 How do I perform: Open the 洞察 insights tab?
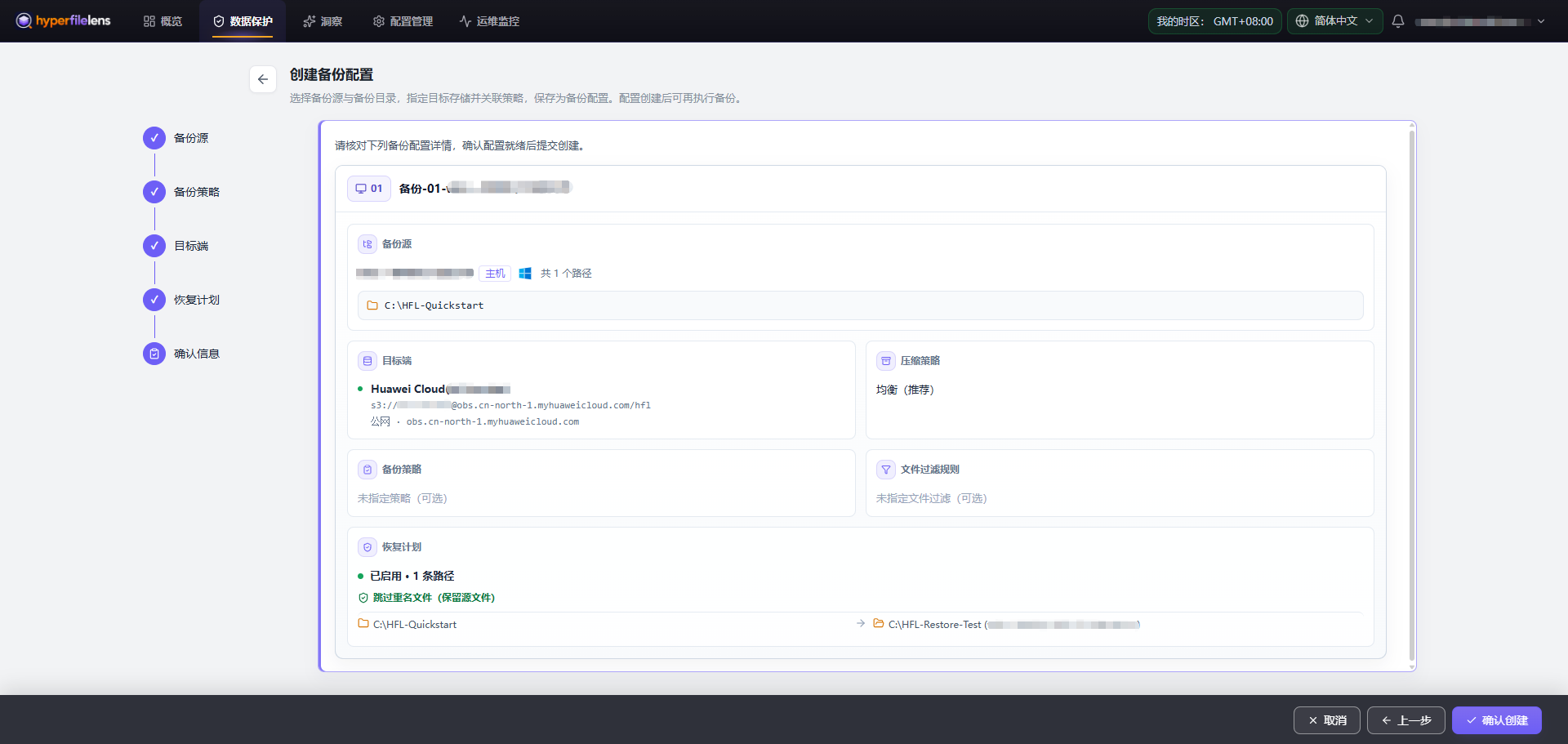click(x=323, y=21)
